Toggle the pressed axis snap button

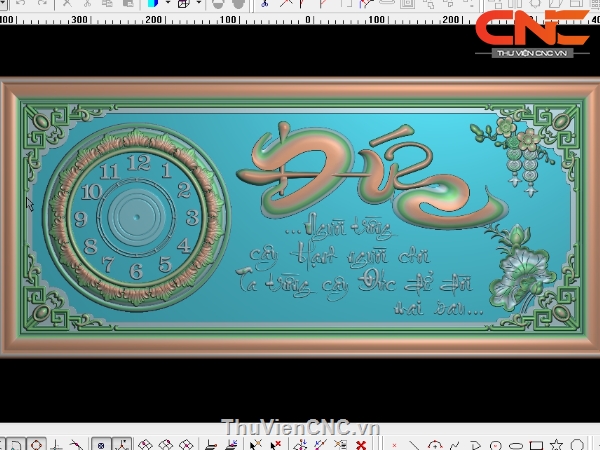coord(122,444)
